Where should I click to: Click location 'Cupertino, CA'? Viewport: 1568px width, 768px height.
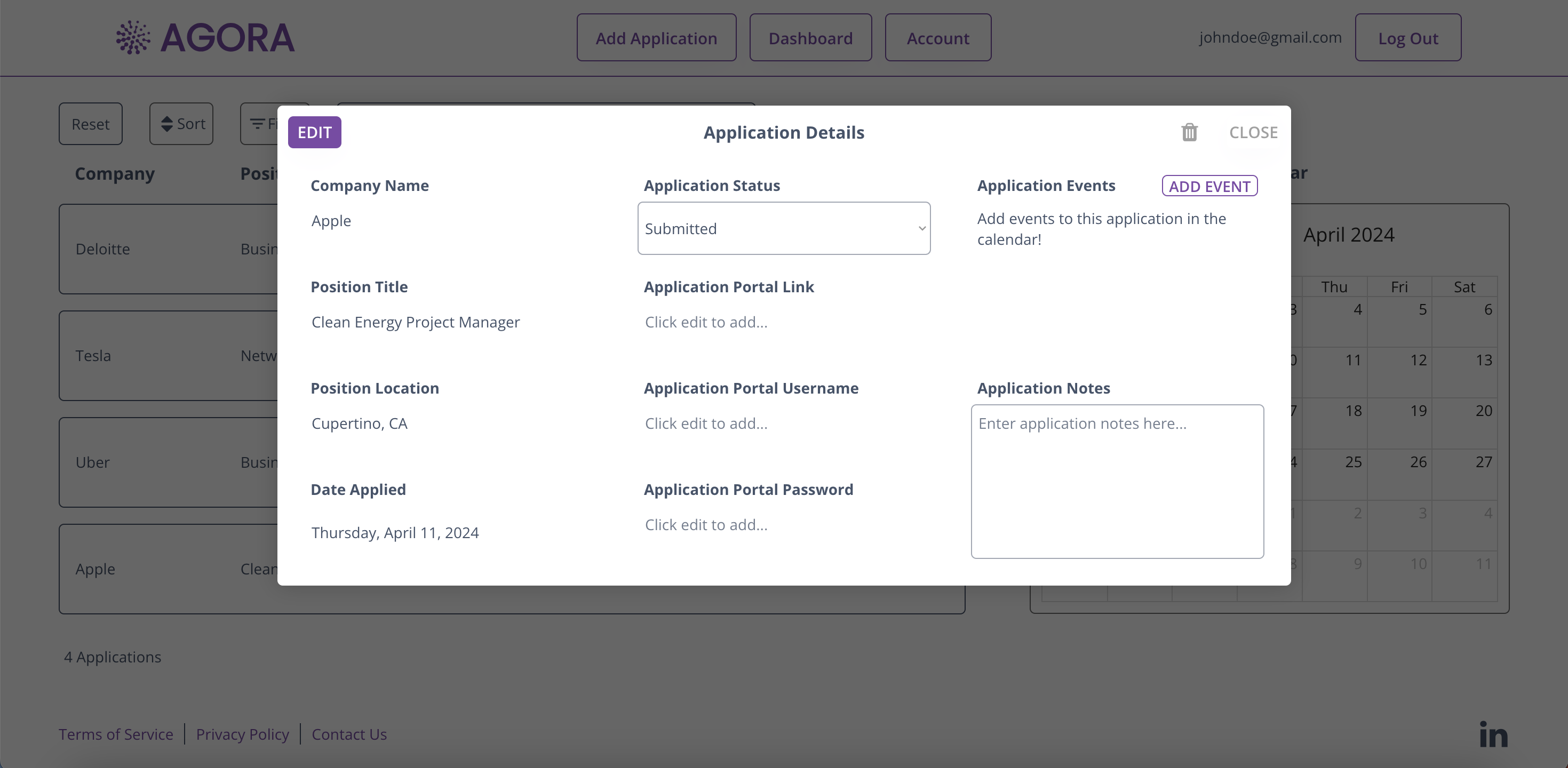click(359, 423)
